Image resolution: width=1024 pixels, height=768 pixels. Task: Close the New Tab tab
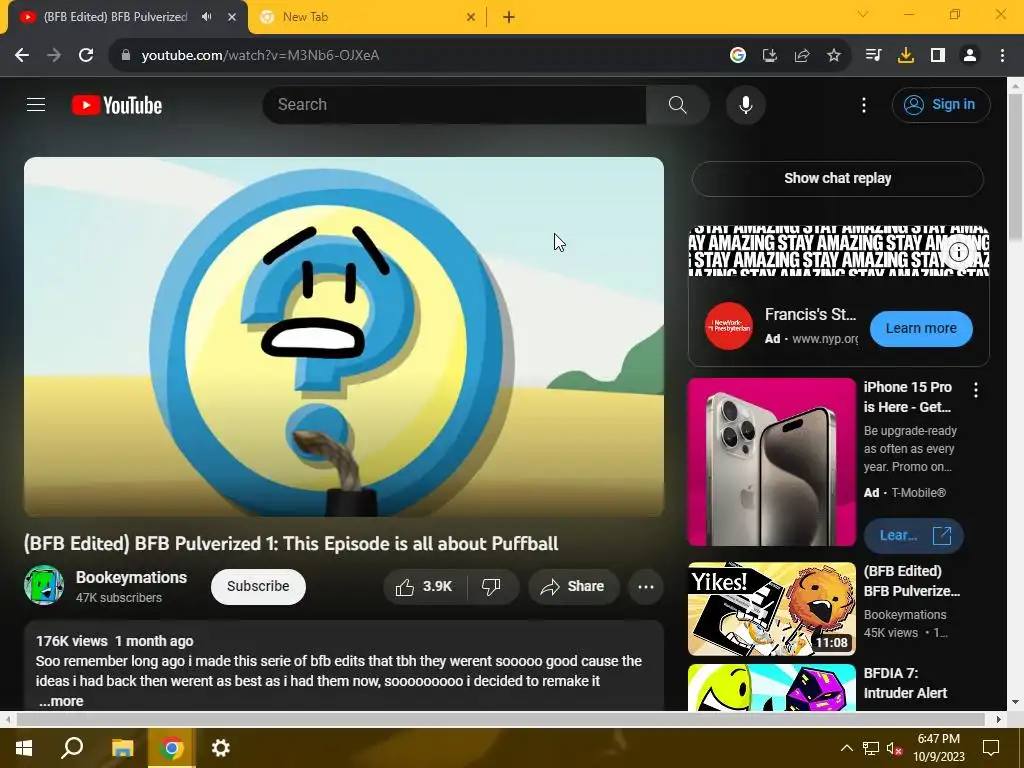click(x=470, y=17)
